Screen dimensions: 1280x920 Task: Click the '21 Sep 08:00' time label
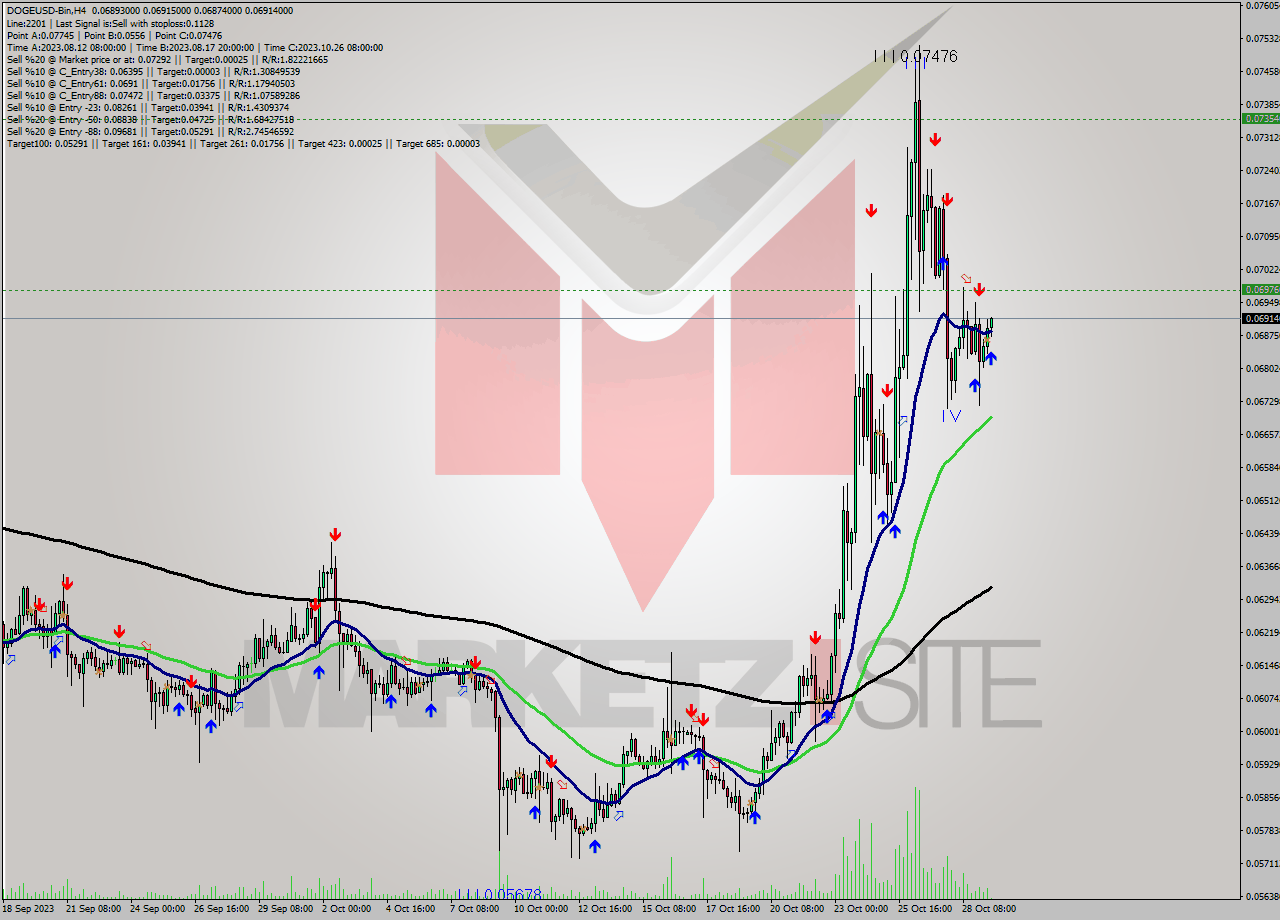click(x=94, y=909)
